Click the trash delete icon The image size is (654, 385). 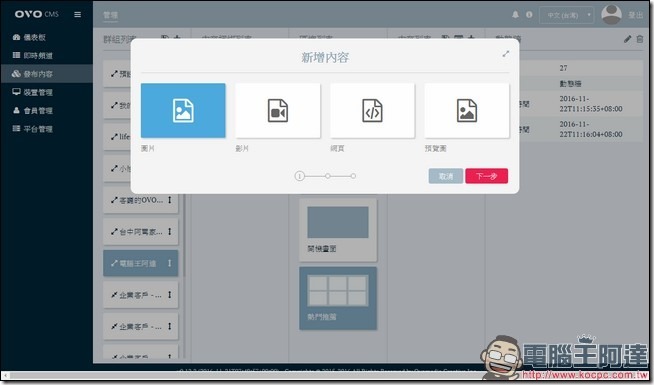pyautogui.click(x=640, y=39)
